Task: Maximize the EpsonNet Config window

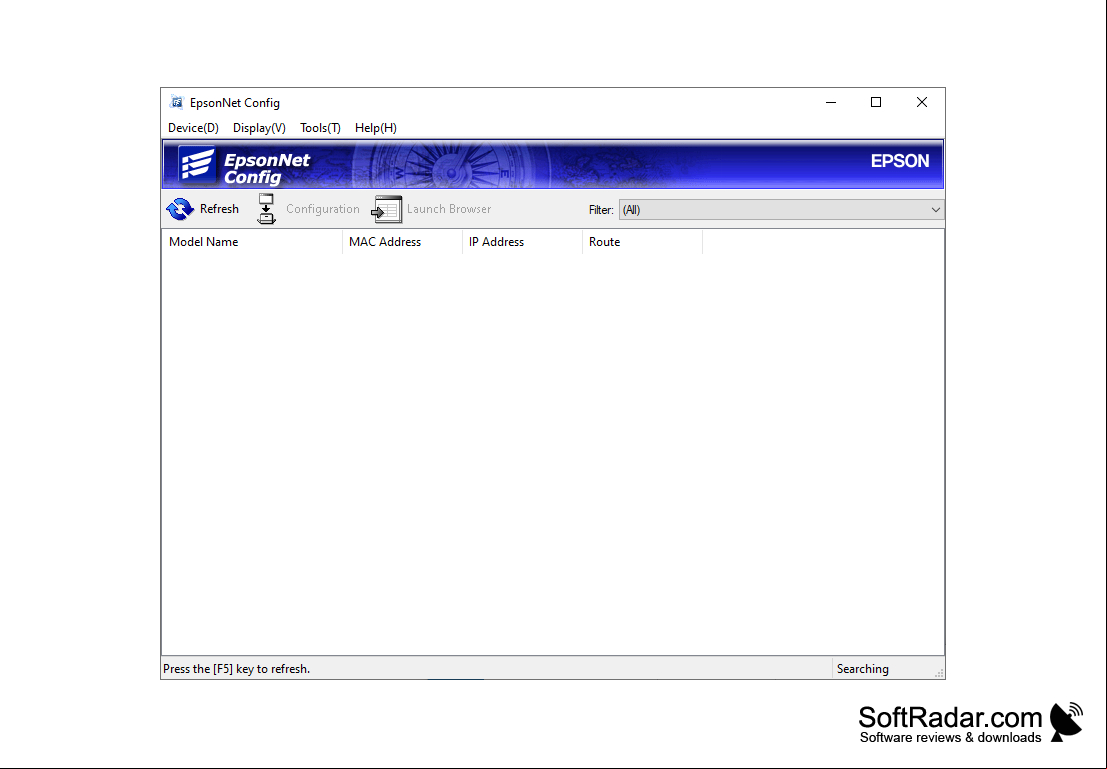Action: [x=876, y=102]
